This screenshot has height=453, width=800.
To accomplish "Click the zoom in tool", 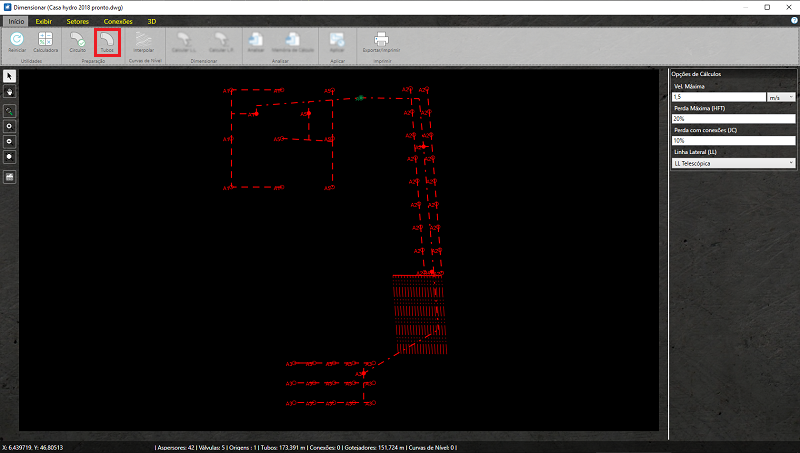I will (10, 127).
